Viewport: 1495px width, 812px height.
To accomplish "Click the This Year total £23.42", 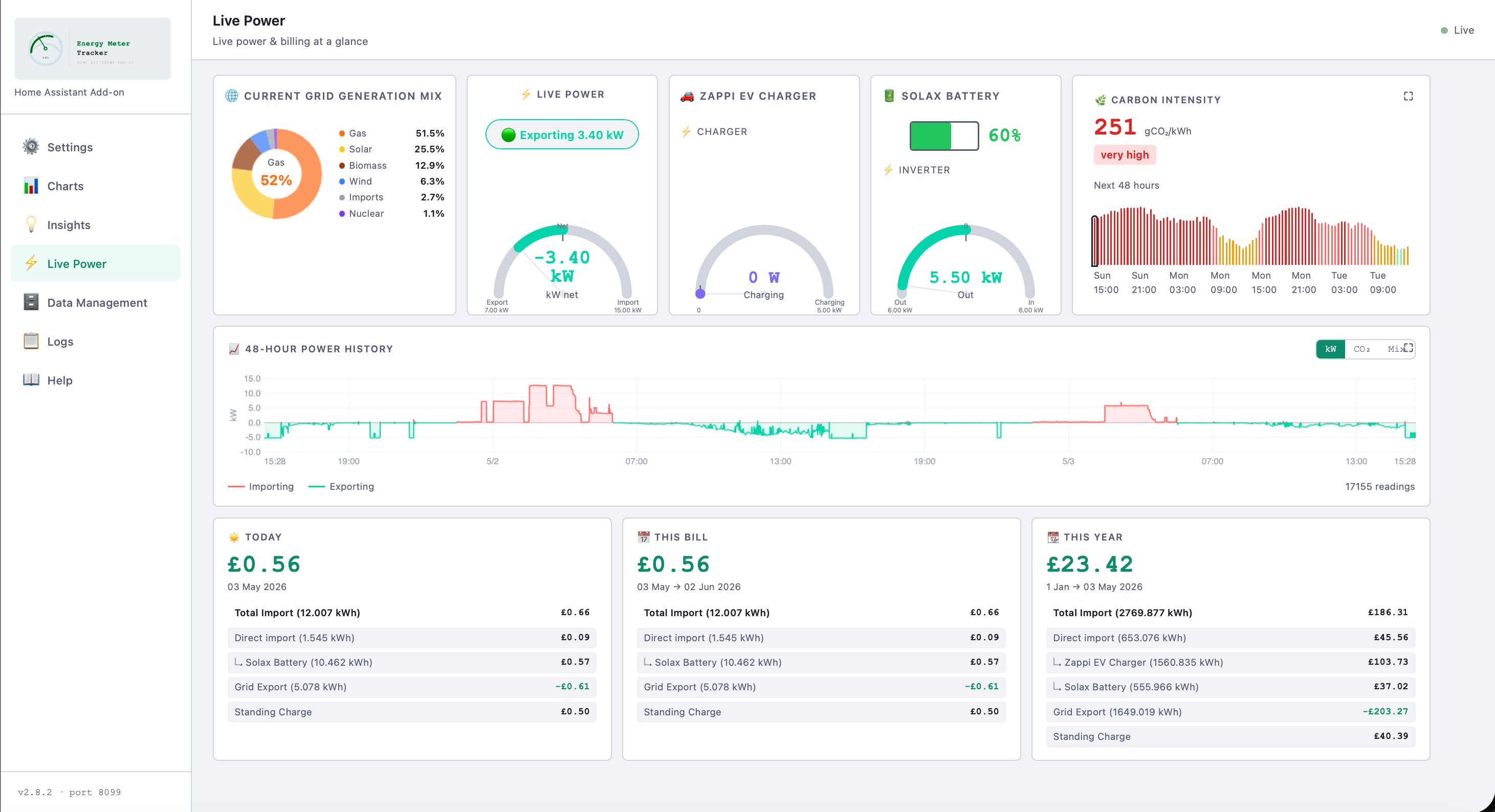I will pos(1090,564).
